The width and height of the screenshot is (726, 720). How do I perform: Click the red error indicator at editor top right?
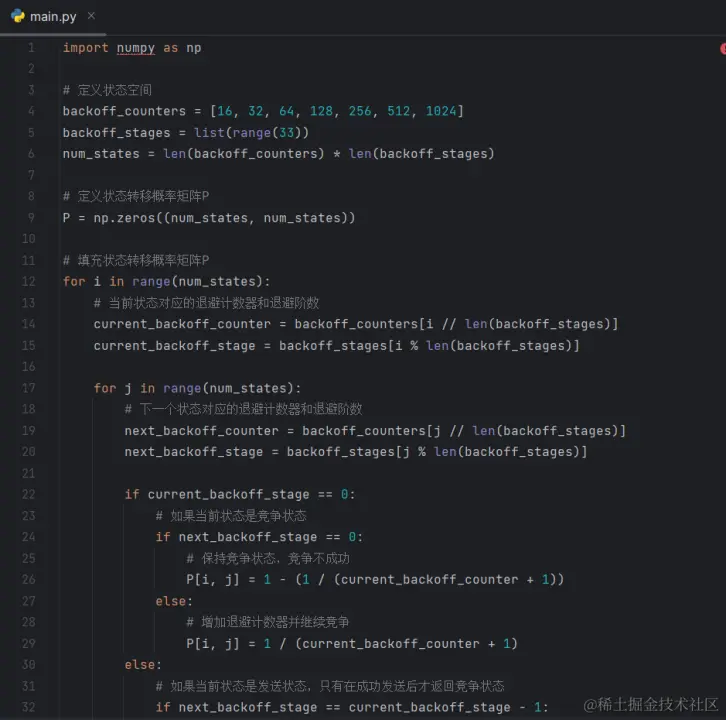click(x=723, y=48)
